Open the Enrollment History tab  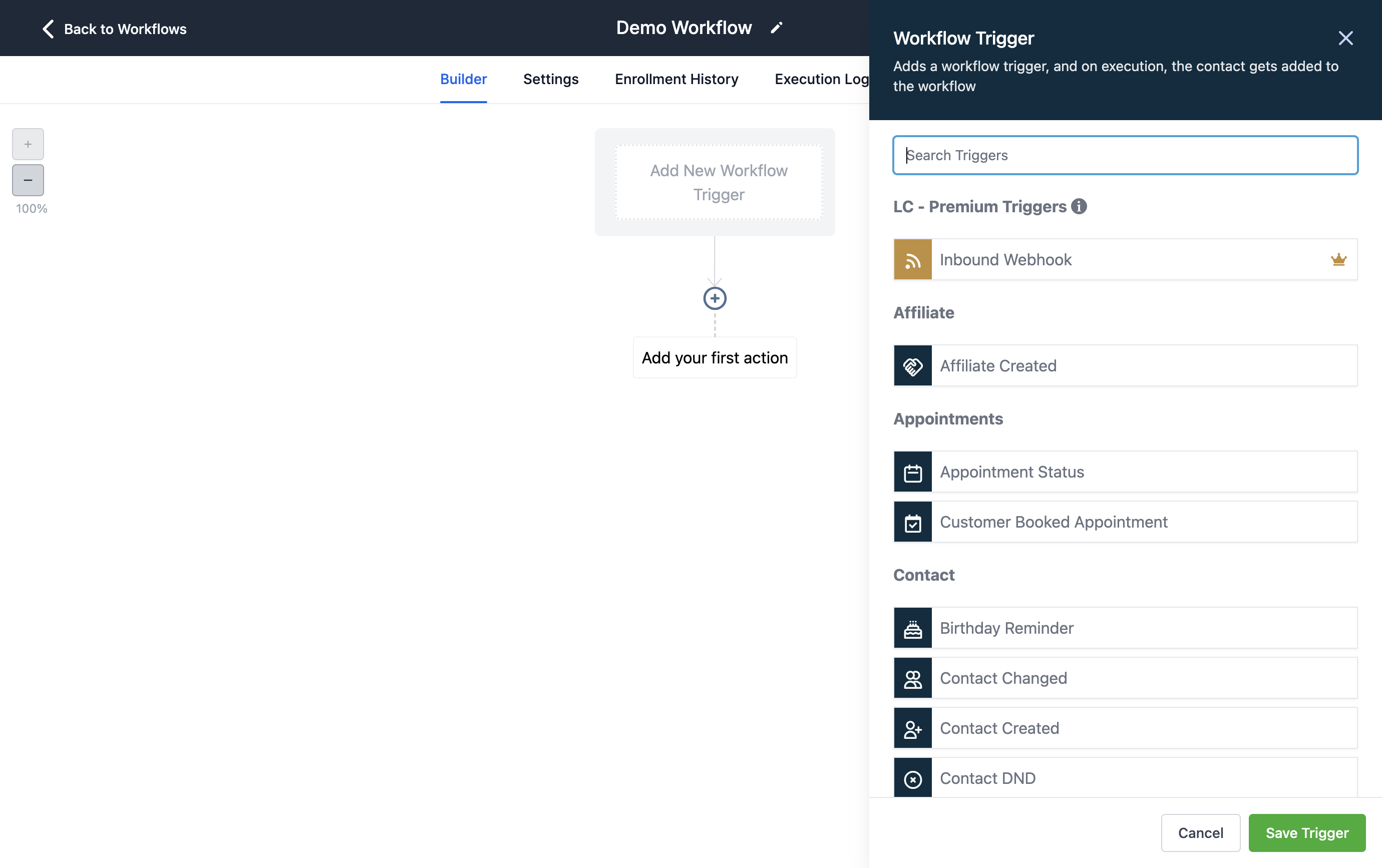click(676, 79)
